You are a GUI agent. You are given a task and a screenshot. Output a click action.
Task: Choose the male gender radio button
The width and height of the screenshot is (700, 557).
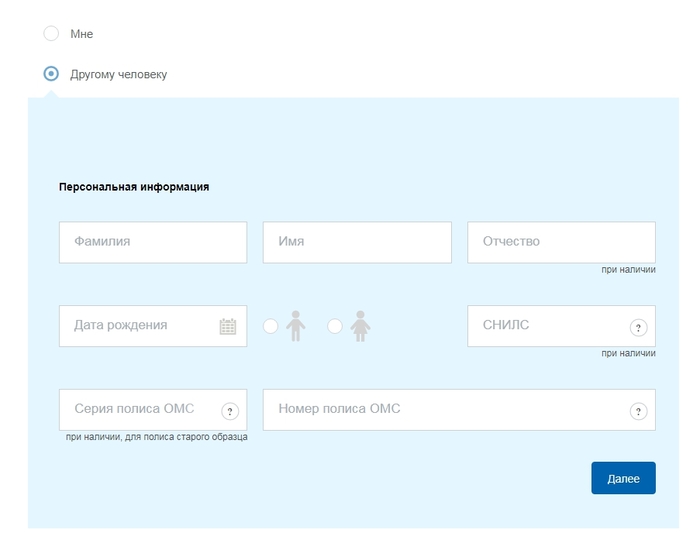[270, 326]
